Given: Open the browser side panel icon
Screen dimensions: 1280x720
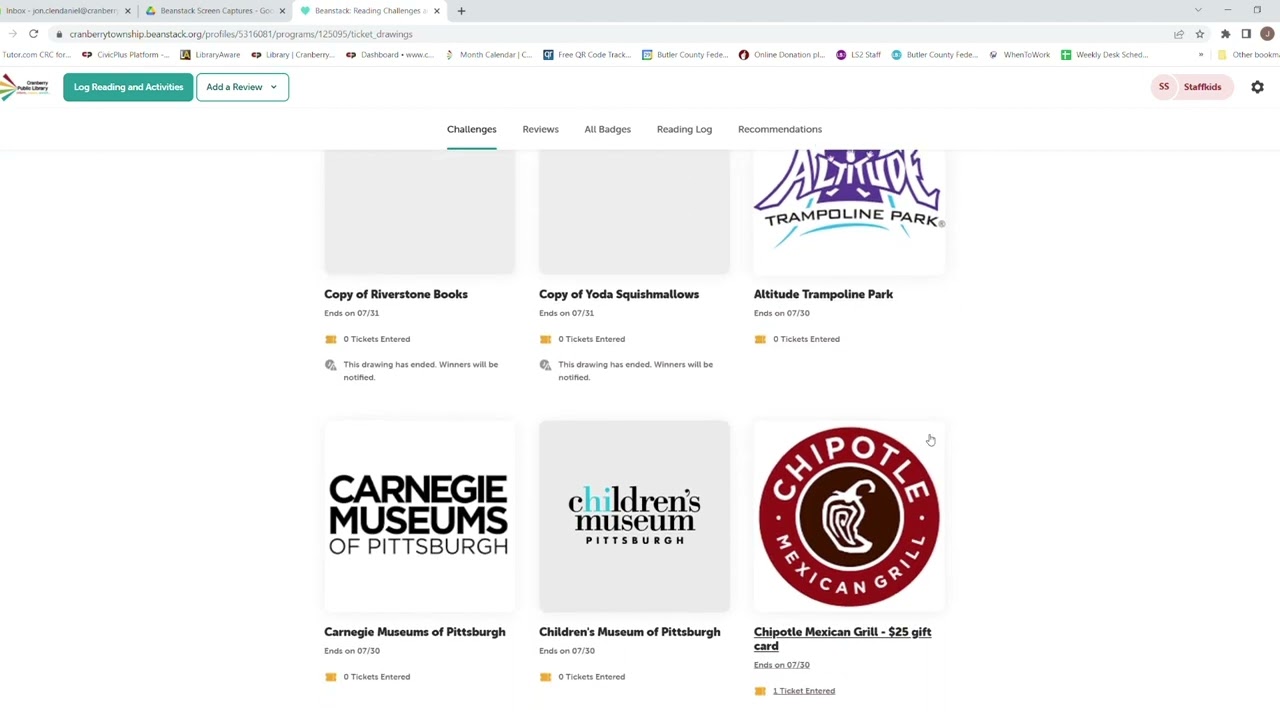Looking at the screenshot, I should [x=1246, y=34].
